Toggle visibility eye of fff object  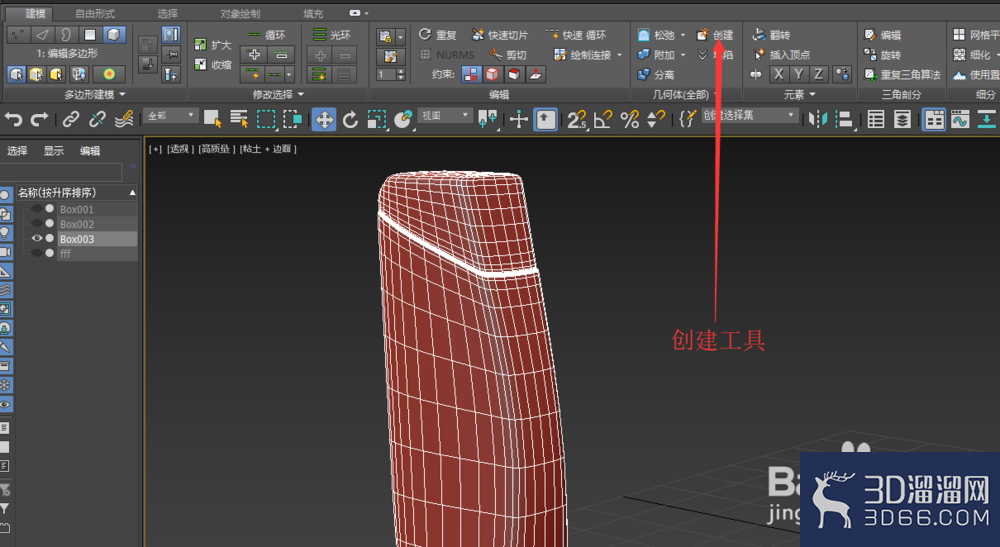[37, 253]
